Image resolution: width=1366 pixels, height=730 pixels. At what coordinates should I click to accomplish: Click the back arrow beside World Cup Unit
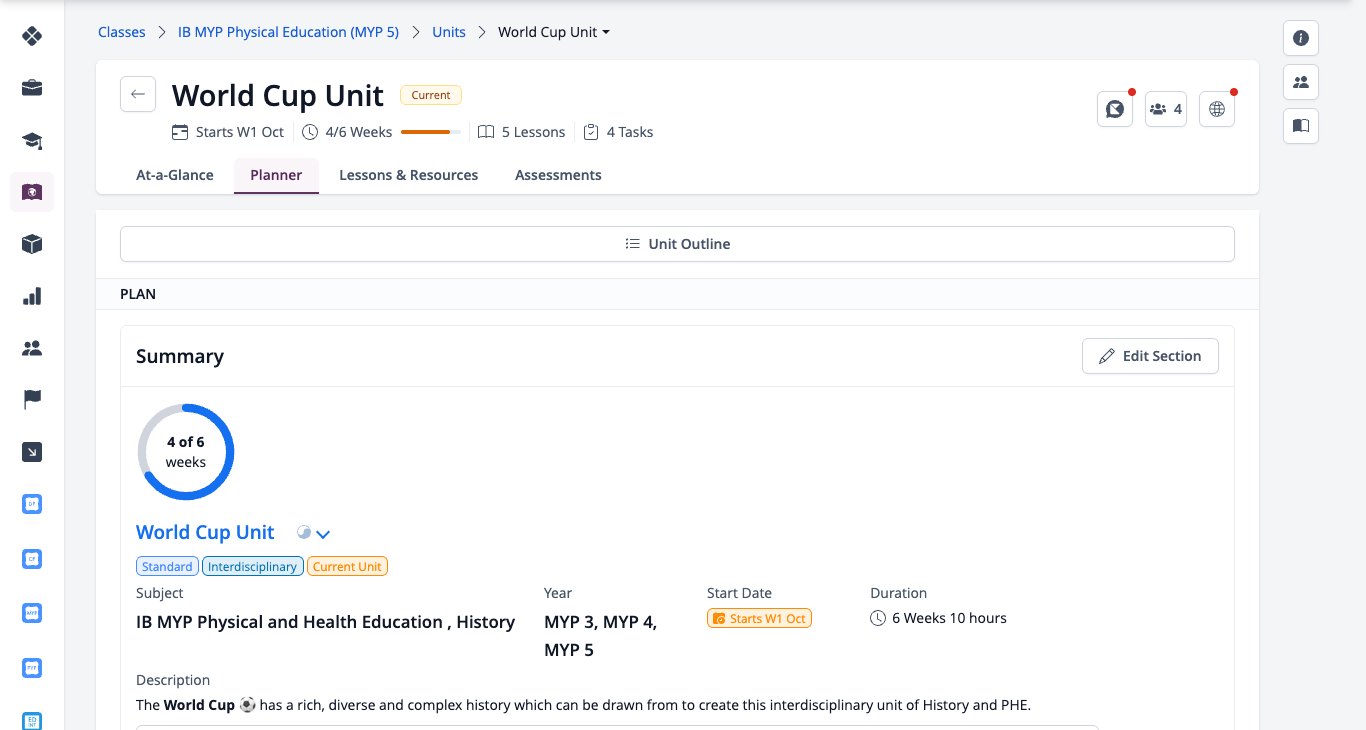(138, 95)
